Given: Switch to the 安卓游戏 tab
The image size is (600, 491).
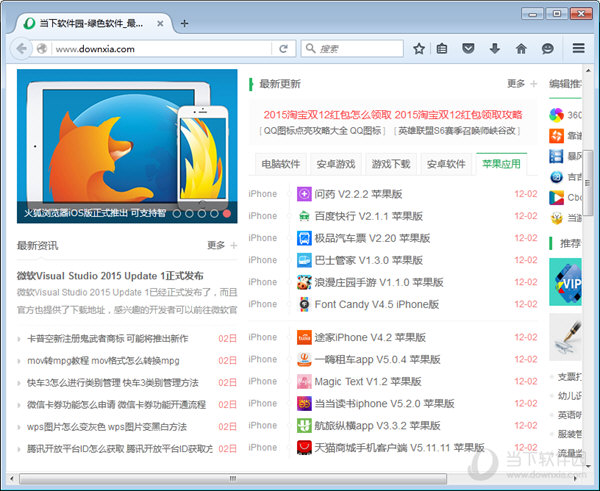Looking at the screenshot, I should tap(336, 164).
